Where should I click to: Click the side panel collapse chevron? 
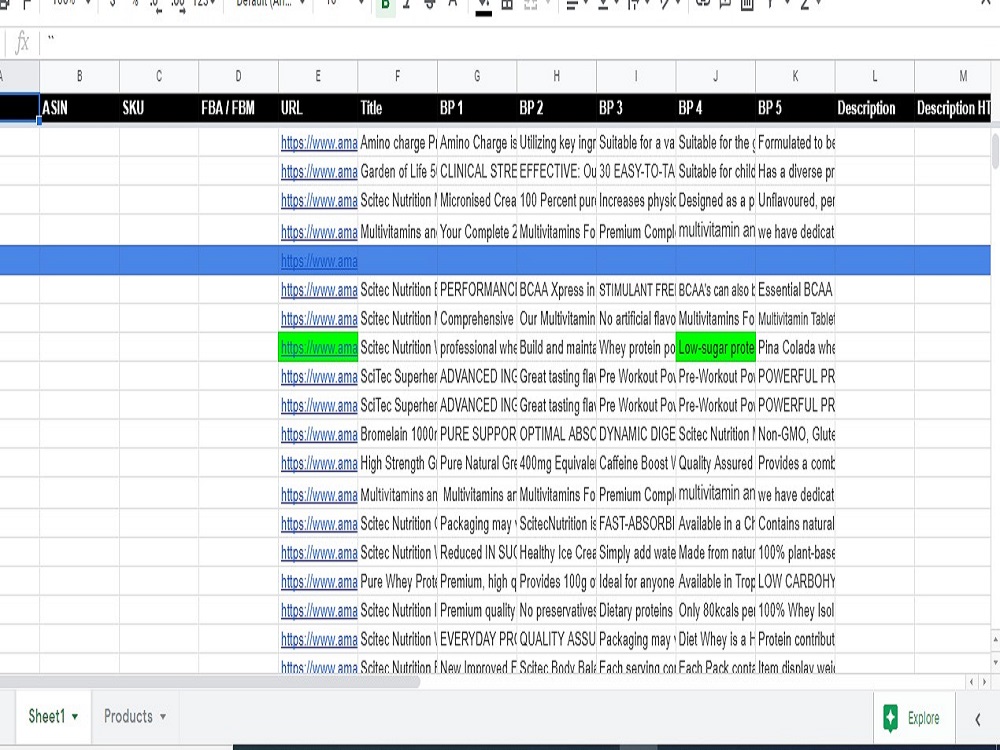pos(978,719)
